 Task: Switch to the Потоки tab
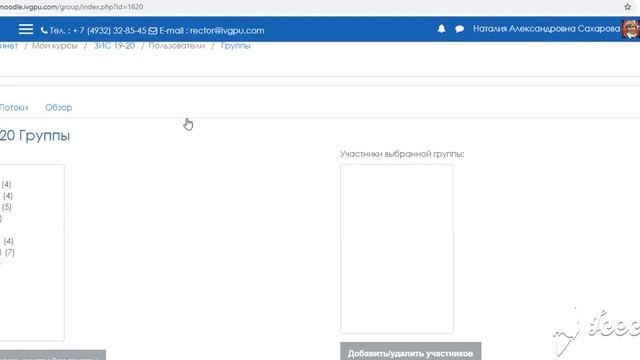click(x=14, y=108)
